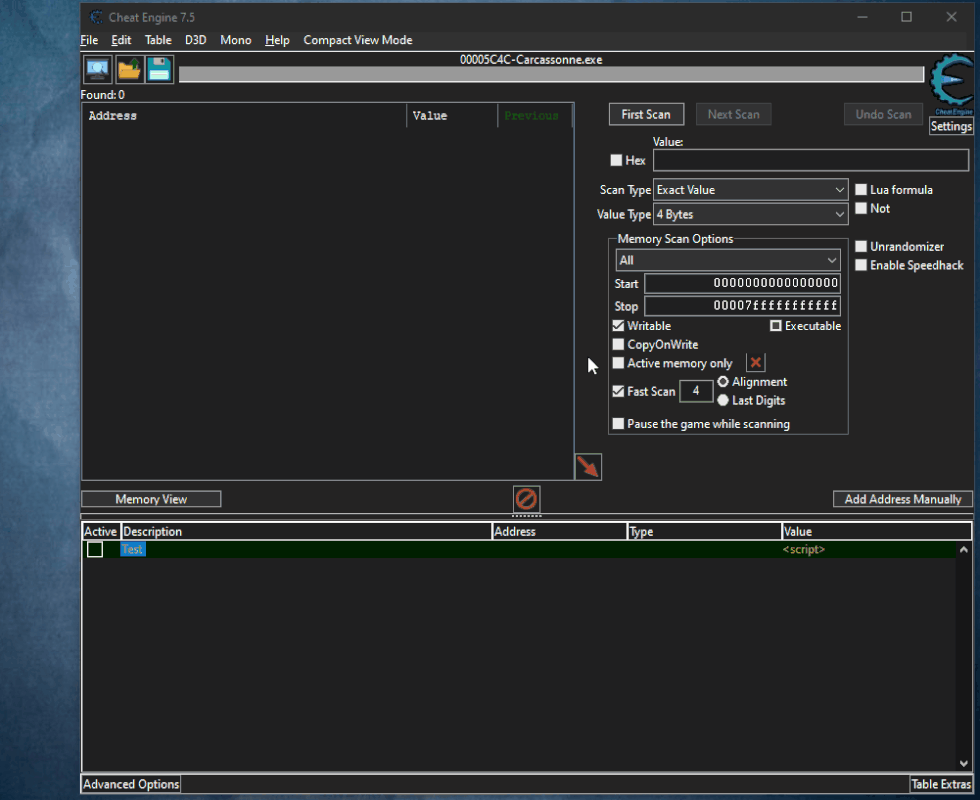Open the Value Type 4 Bytes dropdown

tap(750, 214)
